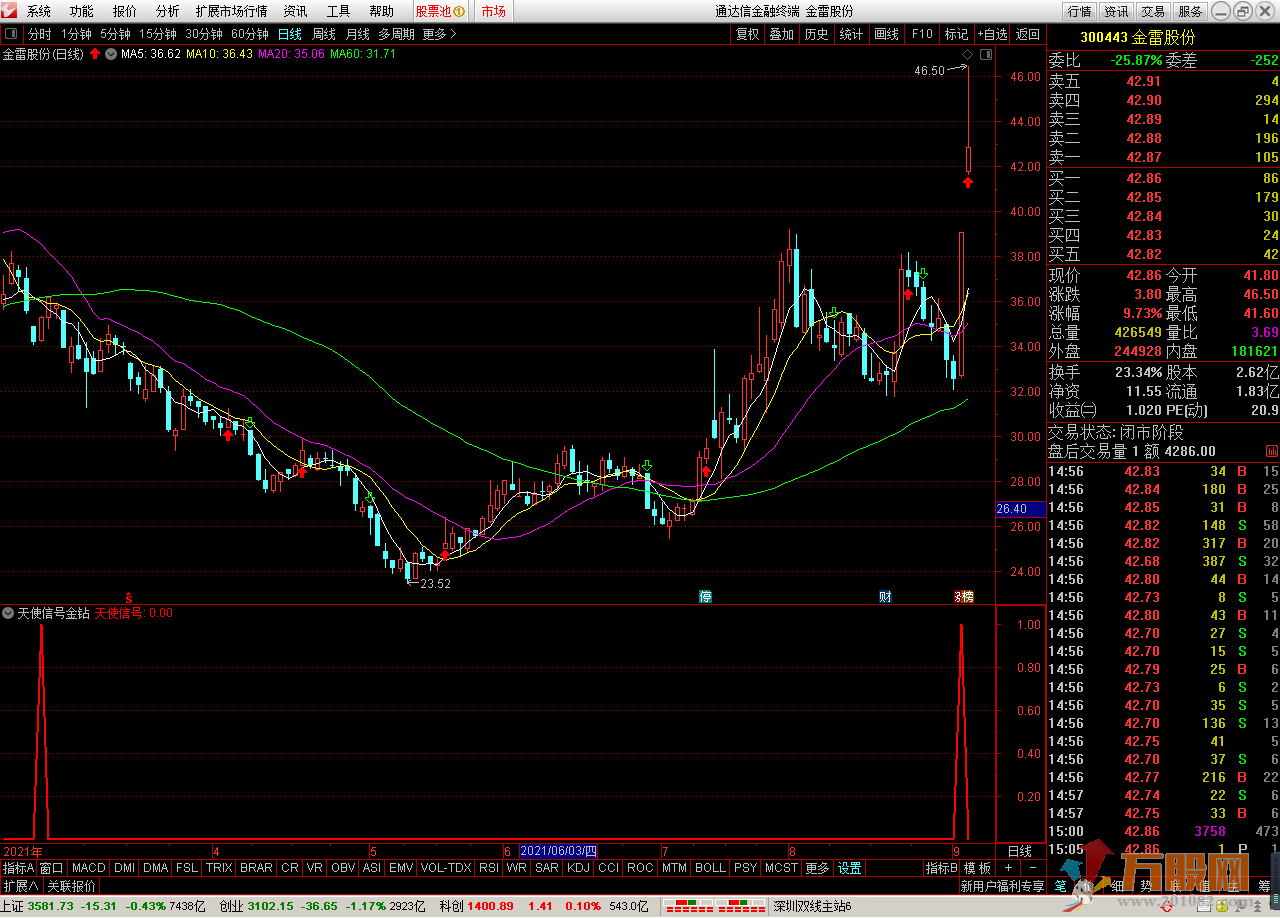Image resolution: width=1280 pixels, height=918 pixels.
Task: Click the 交易 button at top right
Action: click(1153, 11)
